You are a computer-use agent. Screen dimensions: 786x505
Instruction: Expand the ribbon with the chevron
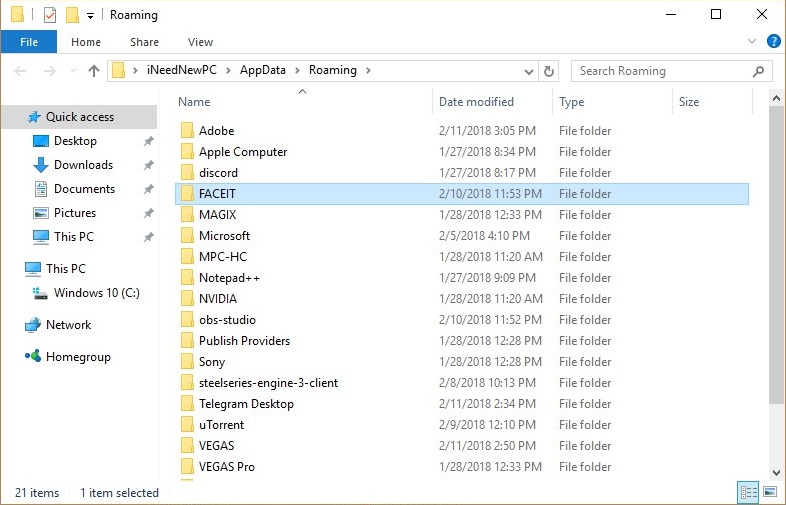click(x=751, y=41)
